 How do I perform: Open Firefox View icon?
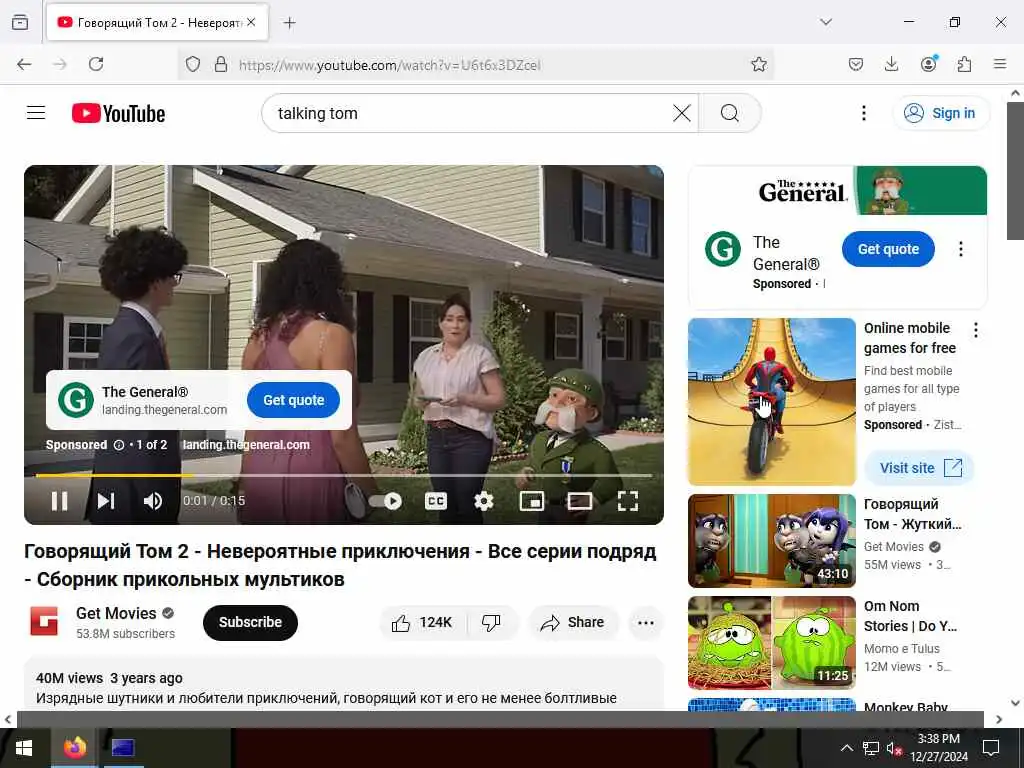[20, 22]
